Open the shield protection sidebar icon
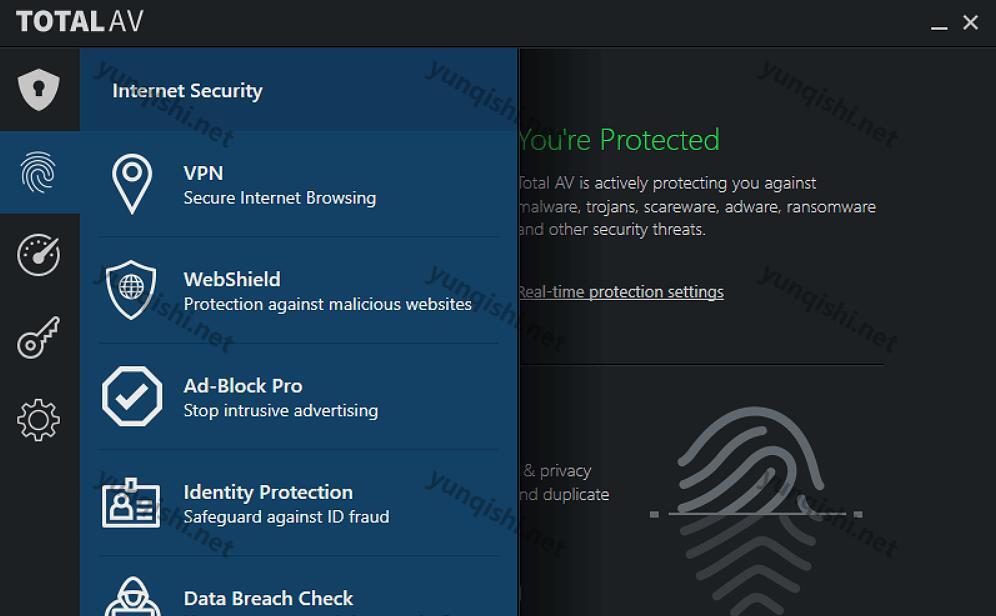The image size is (996, 616). (39, 90)
